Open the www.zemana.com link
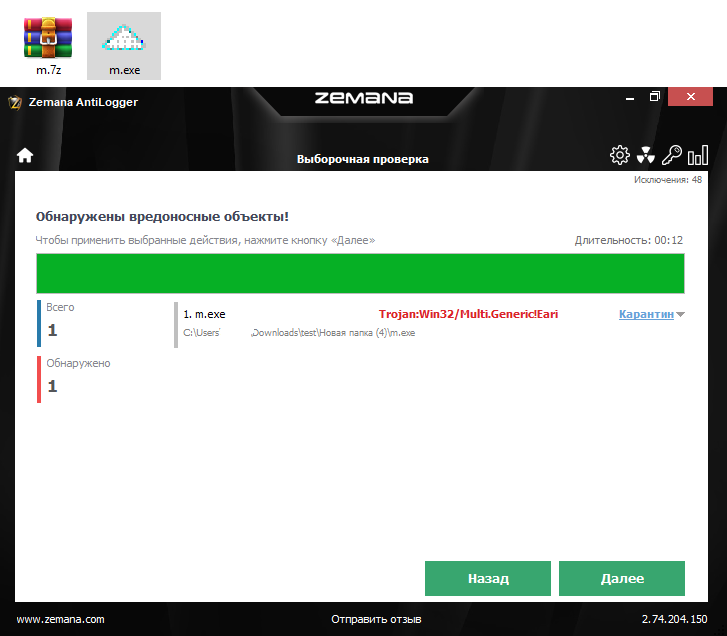Image resolution: width=727 pixels, height=636 pixels. 60,619
